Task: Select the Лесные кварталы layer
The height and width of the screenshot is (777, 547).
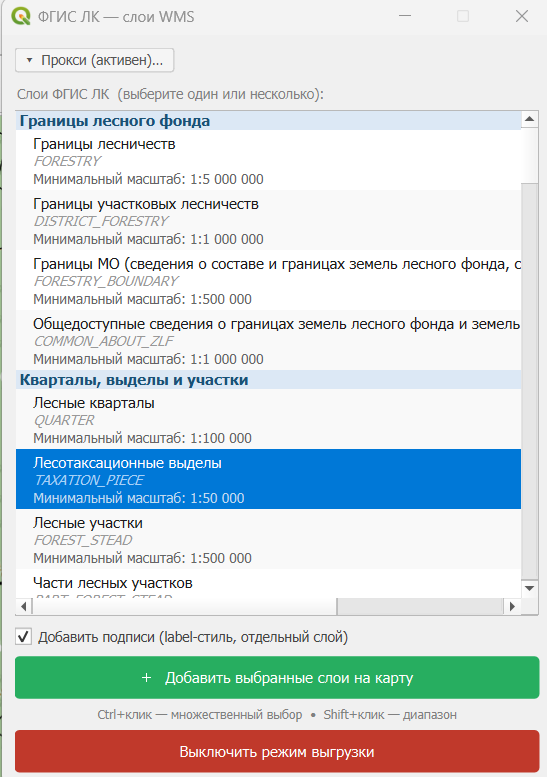Action: [x=269, y=420]
